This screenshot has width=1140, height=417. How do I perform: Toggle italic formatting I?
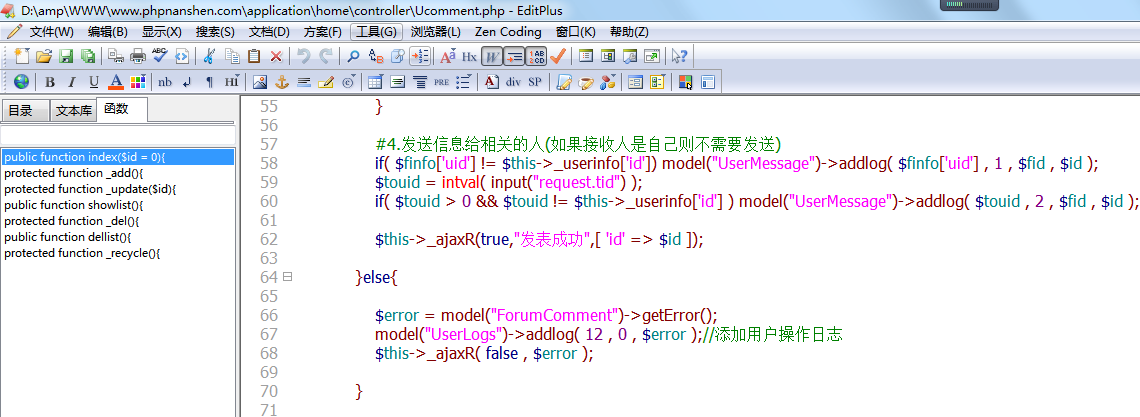[x=72, y=81]
